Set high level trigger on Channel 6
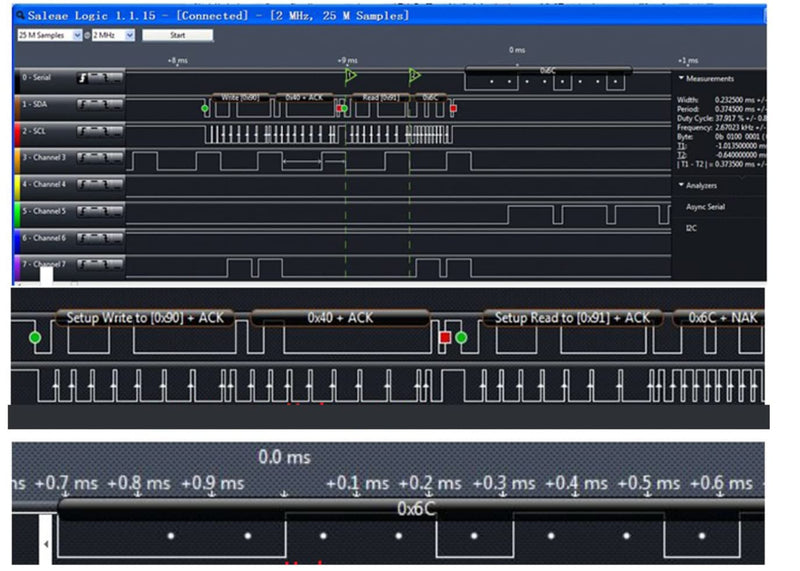This screenshot has height=571, width=800. point(93,238)
